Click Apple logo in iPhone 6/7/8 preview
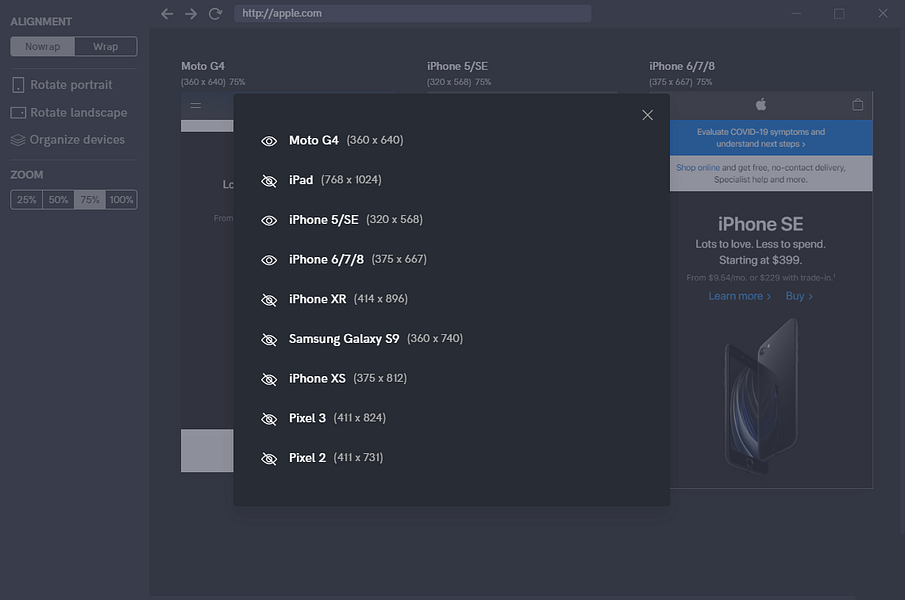Image resolution: width=905 pixels, height=600 pixels. click(x=761, y=104)
